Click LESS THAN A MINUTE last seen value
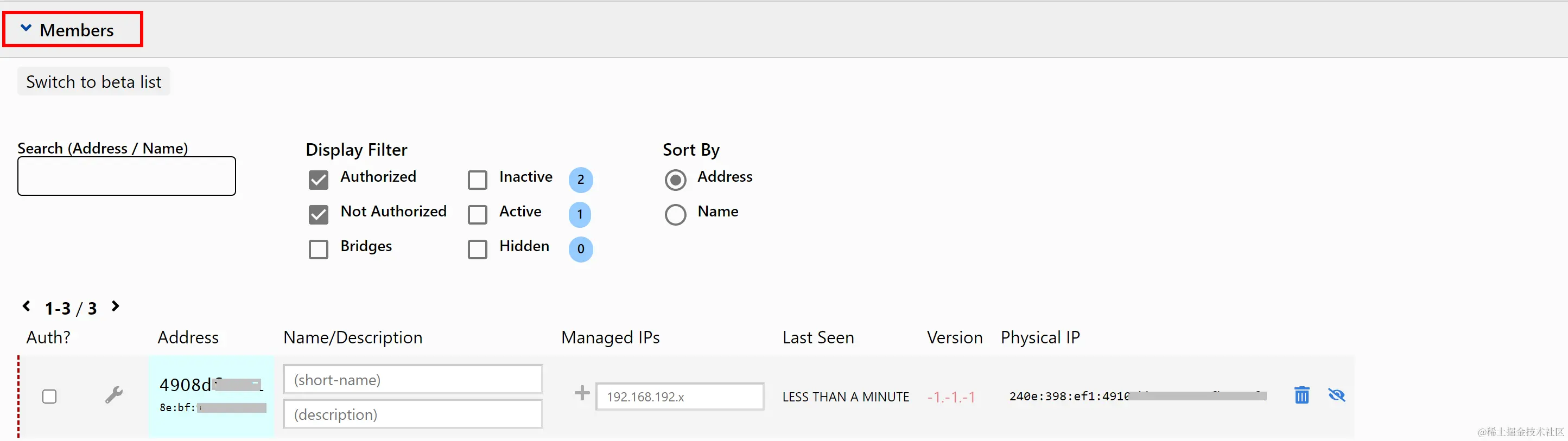Viewport: 1568px width, 441px height. (x=846, y=397)
